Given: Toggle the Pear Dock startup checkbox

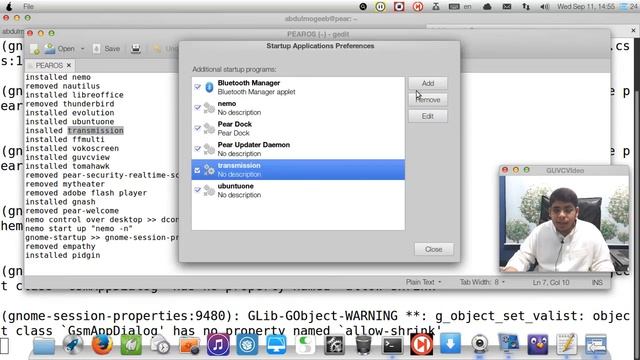Looking at the screenshot, I should 198,128.
